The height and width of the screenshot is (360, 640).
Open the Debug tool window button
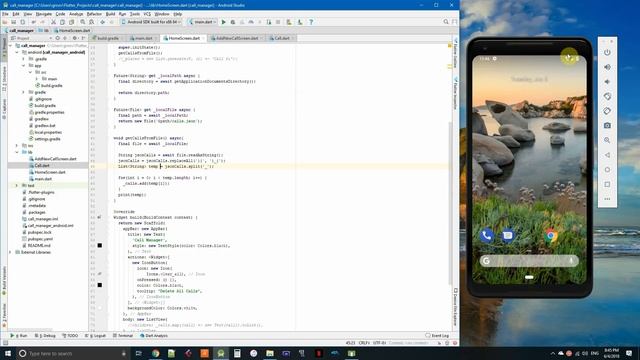(45, 336)
